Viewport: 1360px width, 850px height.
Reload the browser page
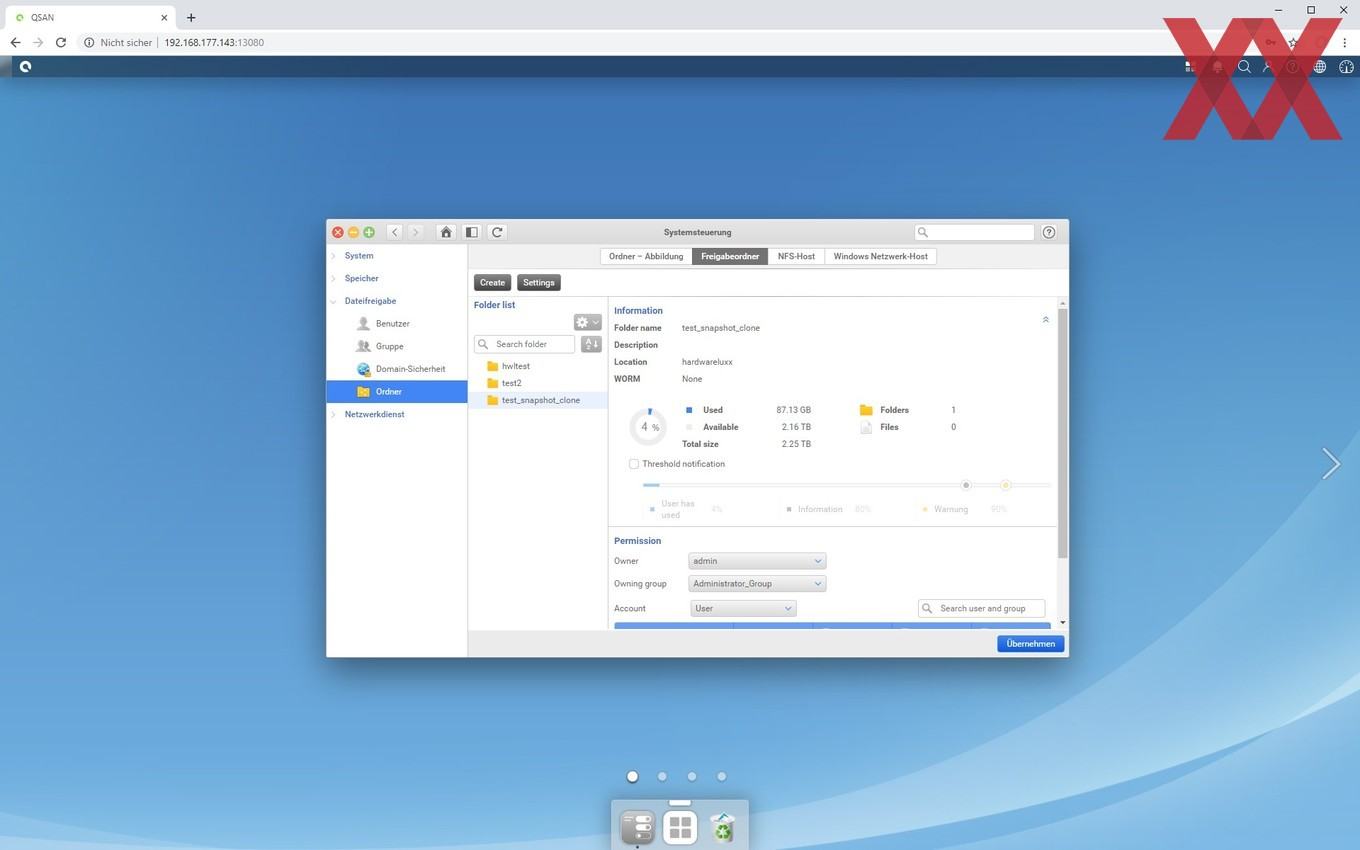pos(61,43)
